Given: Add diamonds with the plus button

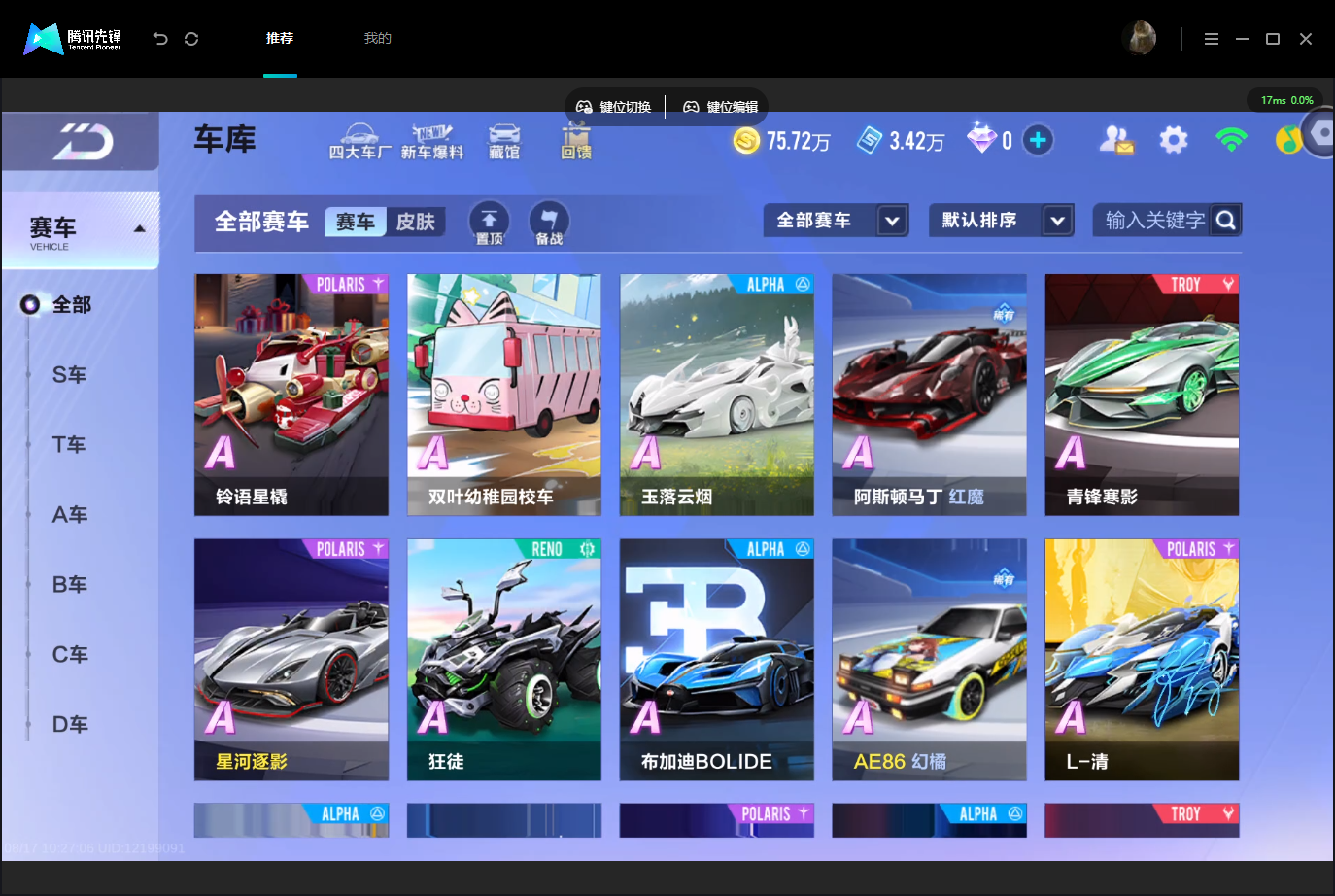Looking at the screenshot, I should 1038,141.
